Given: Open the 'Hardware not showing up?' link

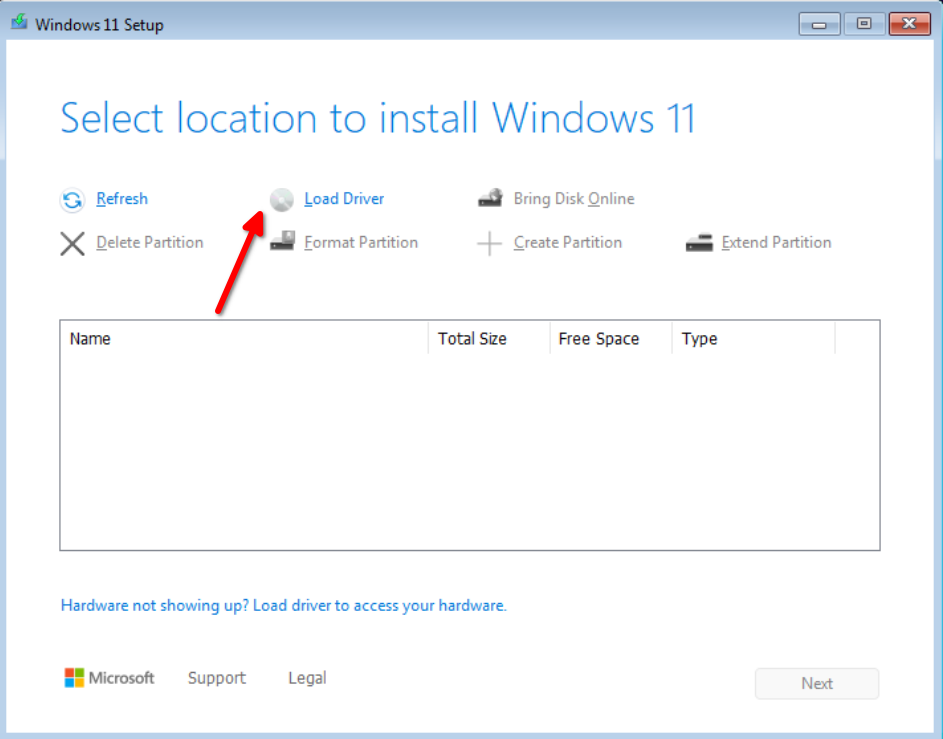Looking at the screenshot, I should tap(284, 606).
